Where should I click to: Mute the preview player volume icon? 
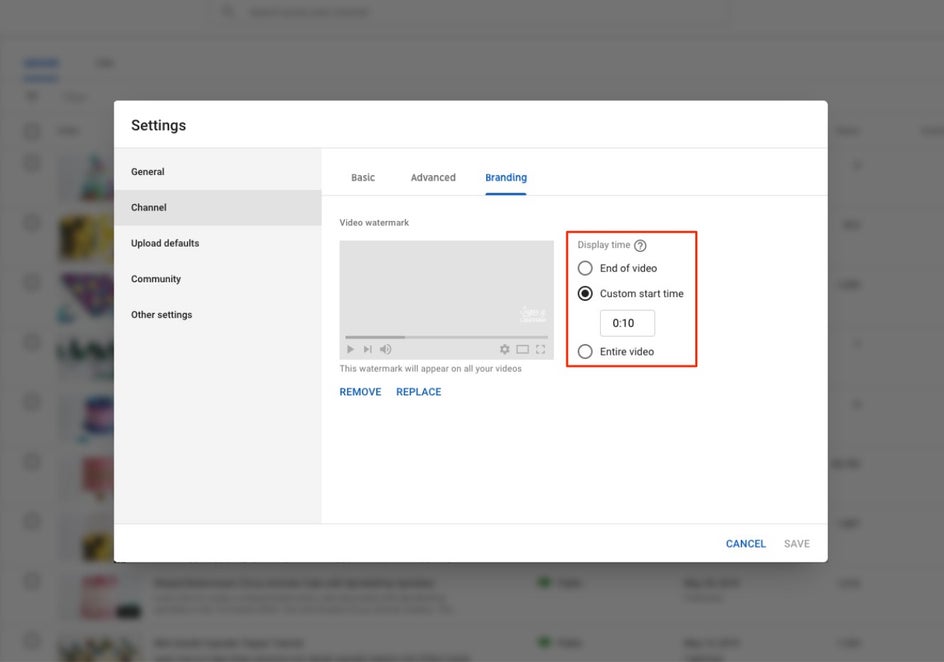[385, 349]
